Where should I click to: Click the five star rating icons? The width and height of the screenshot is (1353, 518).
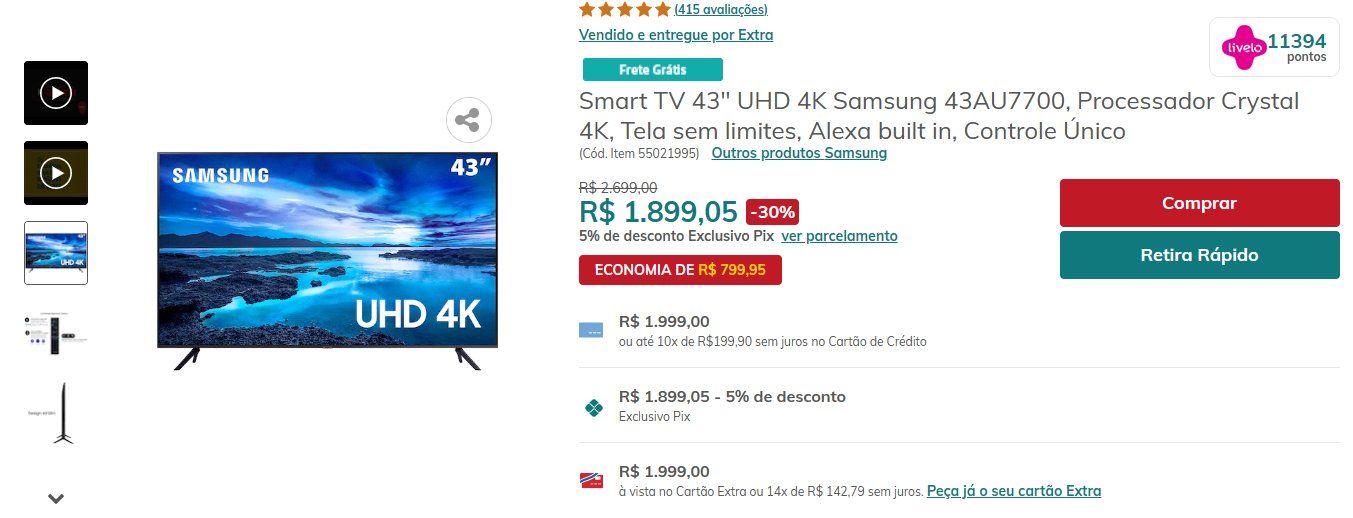click(x=624, y=9)
